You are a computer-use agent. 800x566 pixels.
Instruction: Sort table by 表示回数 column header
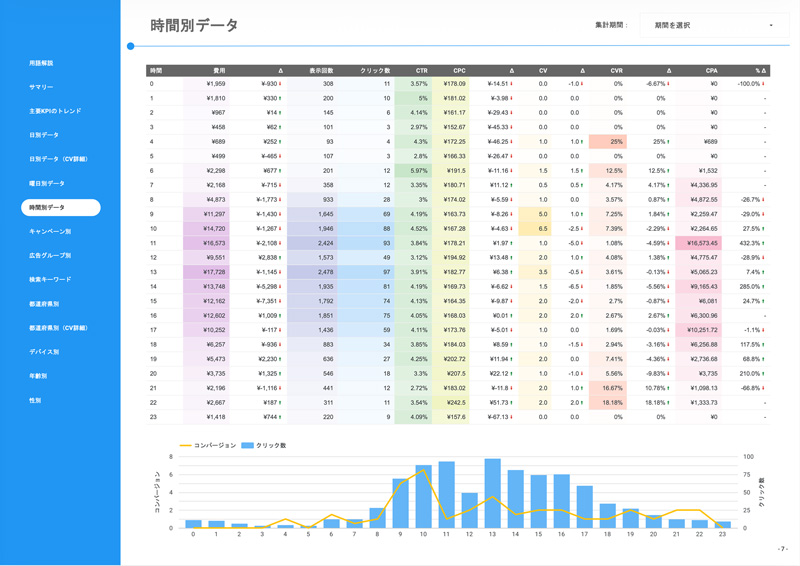(320, 71)
